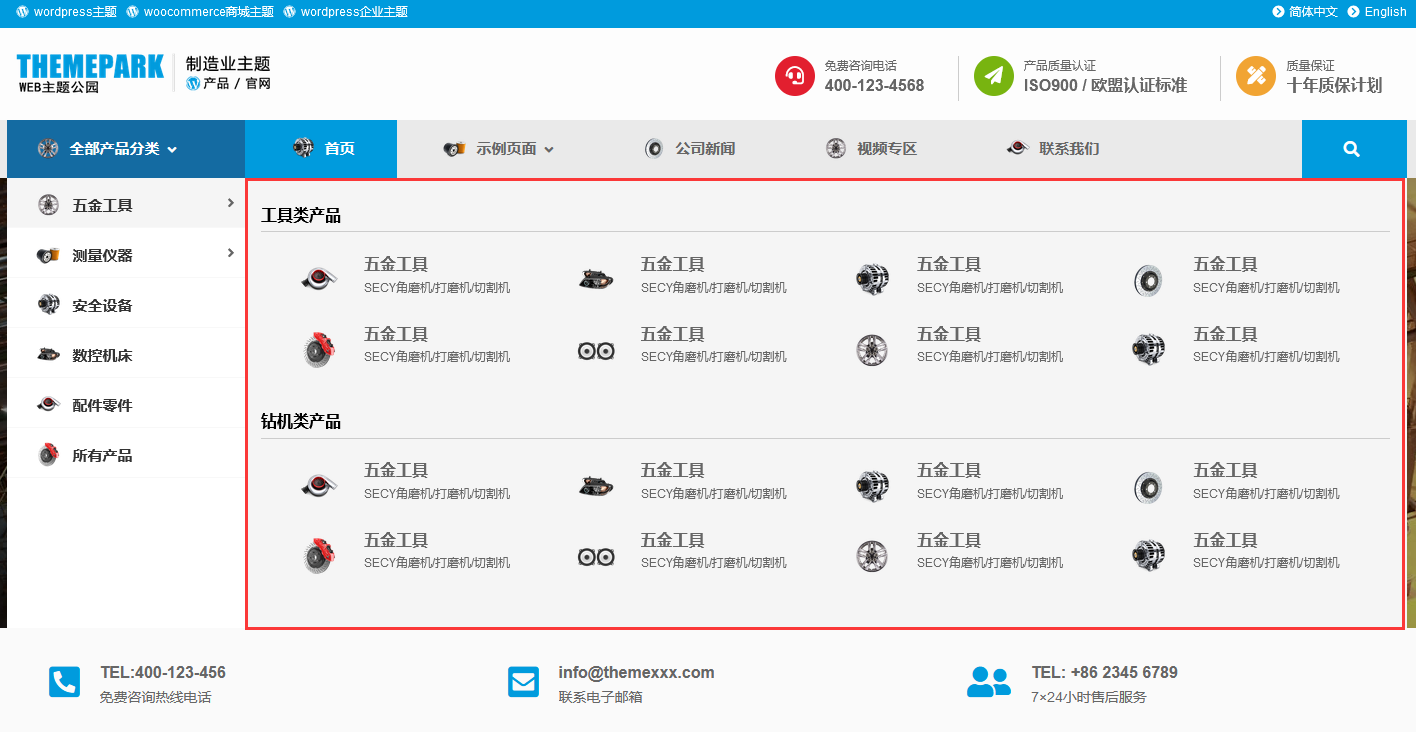Viewport: 1416px width, 732px height.
Task: Select the green paper-plane quality certification icon
Action: tap(995, 75)
